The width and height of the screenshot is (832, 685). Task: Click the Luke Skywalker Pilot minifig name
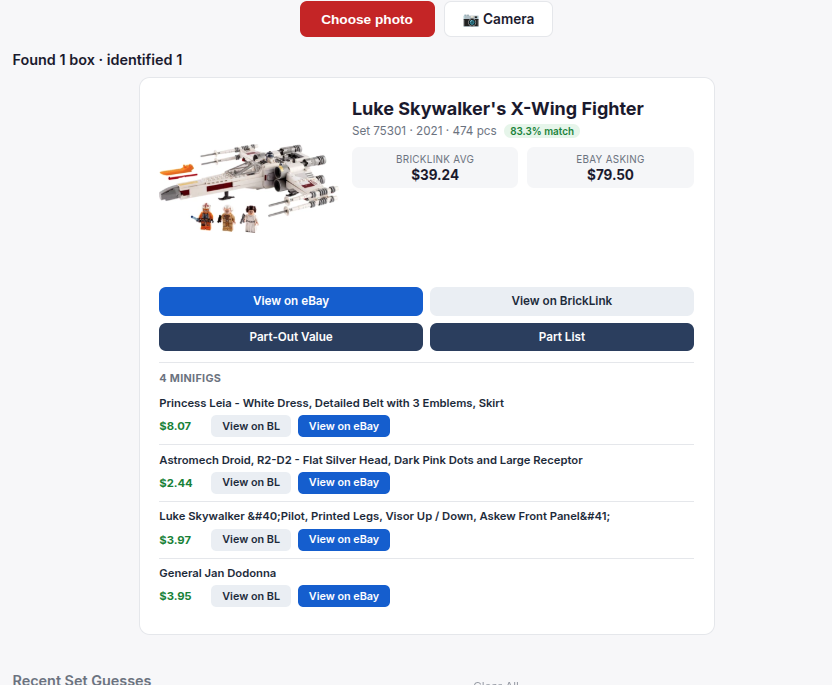pyautogui.click(x=384, y=516)
